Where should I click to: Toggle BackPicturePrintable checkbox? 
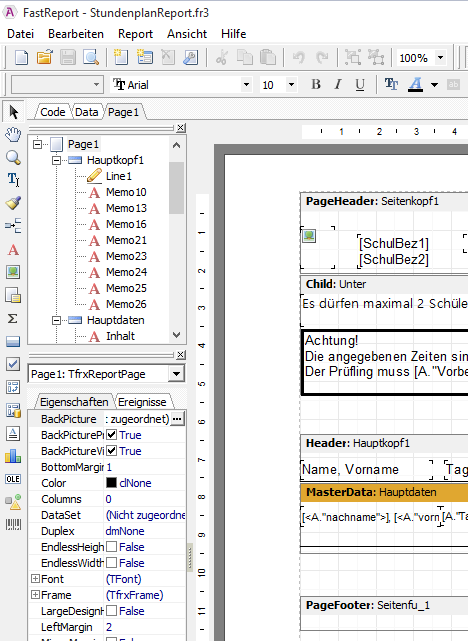(112, 435)
